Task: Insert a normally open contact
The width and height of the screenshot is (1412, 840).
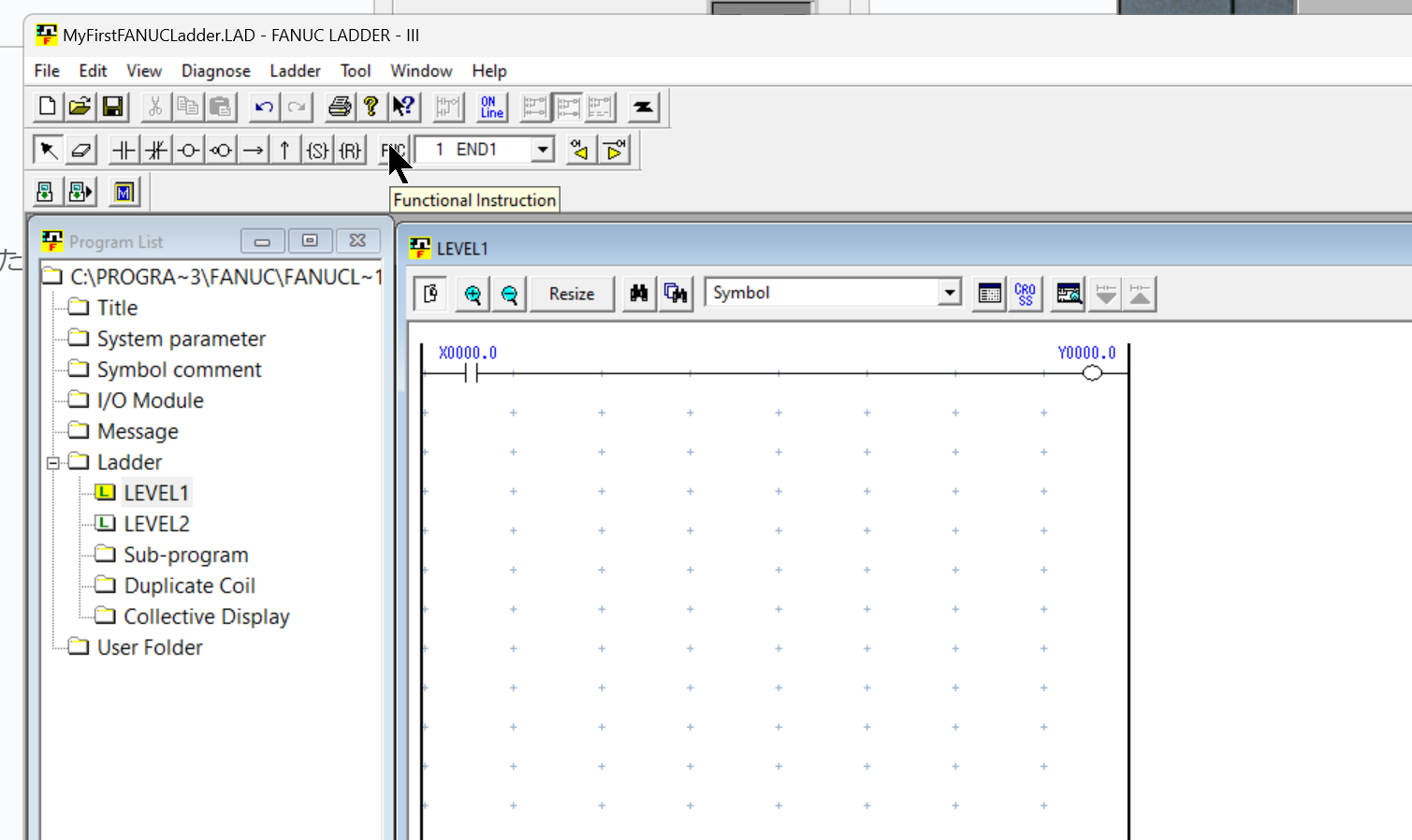Action: pyautogui.click(x=124, y=150)
